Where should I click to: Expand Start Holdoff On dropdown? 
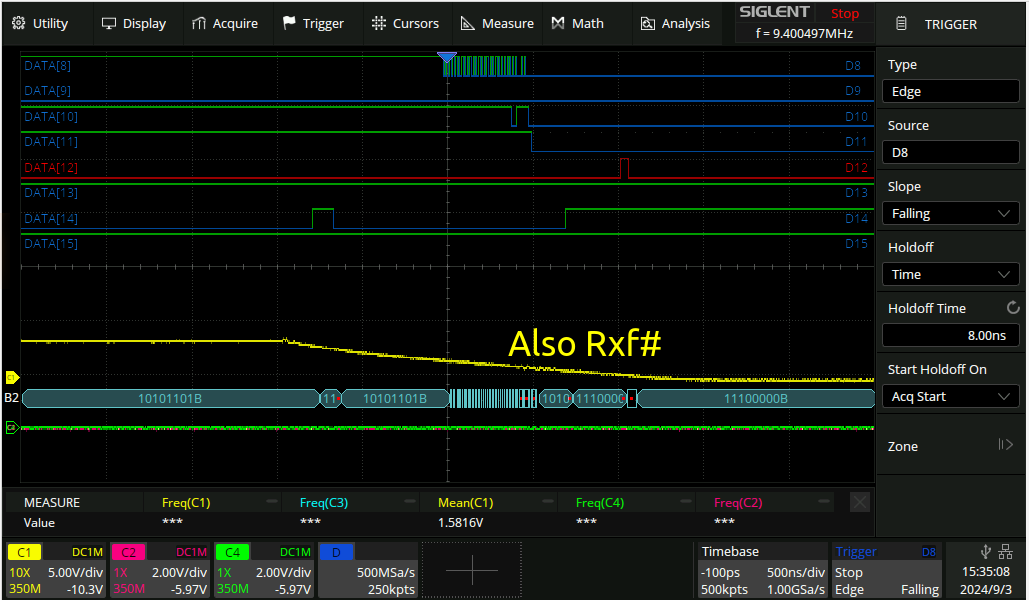pos(950,396)
